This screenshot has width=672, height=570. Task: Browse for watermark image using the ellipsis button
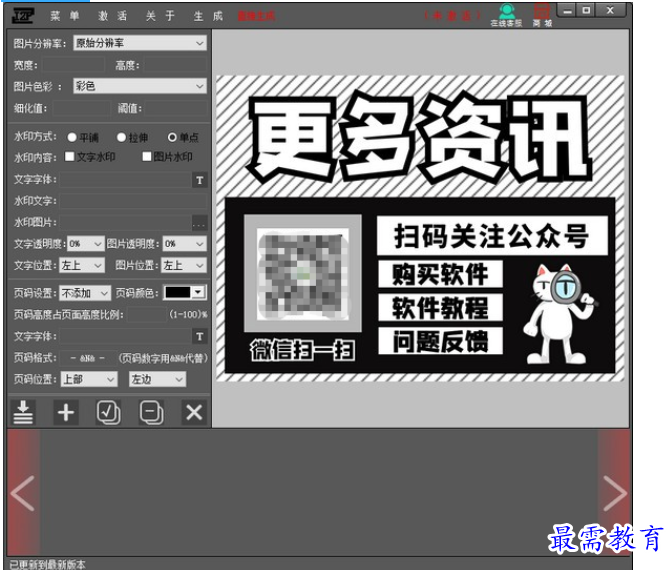(200, 223)
